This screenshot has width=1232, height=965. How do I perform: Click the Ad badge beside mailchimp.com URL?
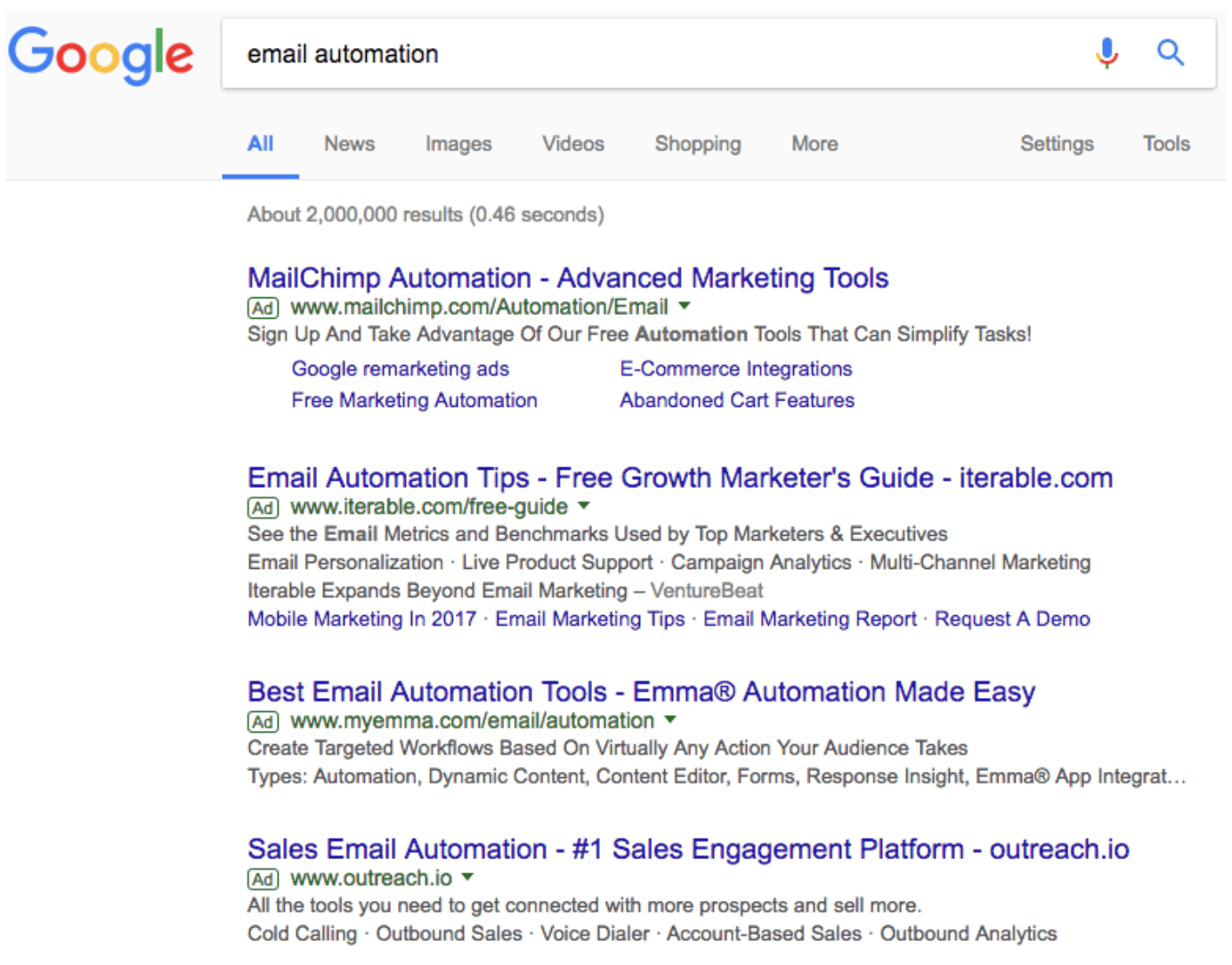(x=263, y=308)
